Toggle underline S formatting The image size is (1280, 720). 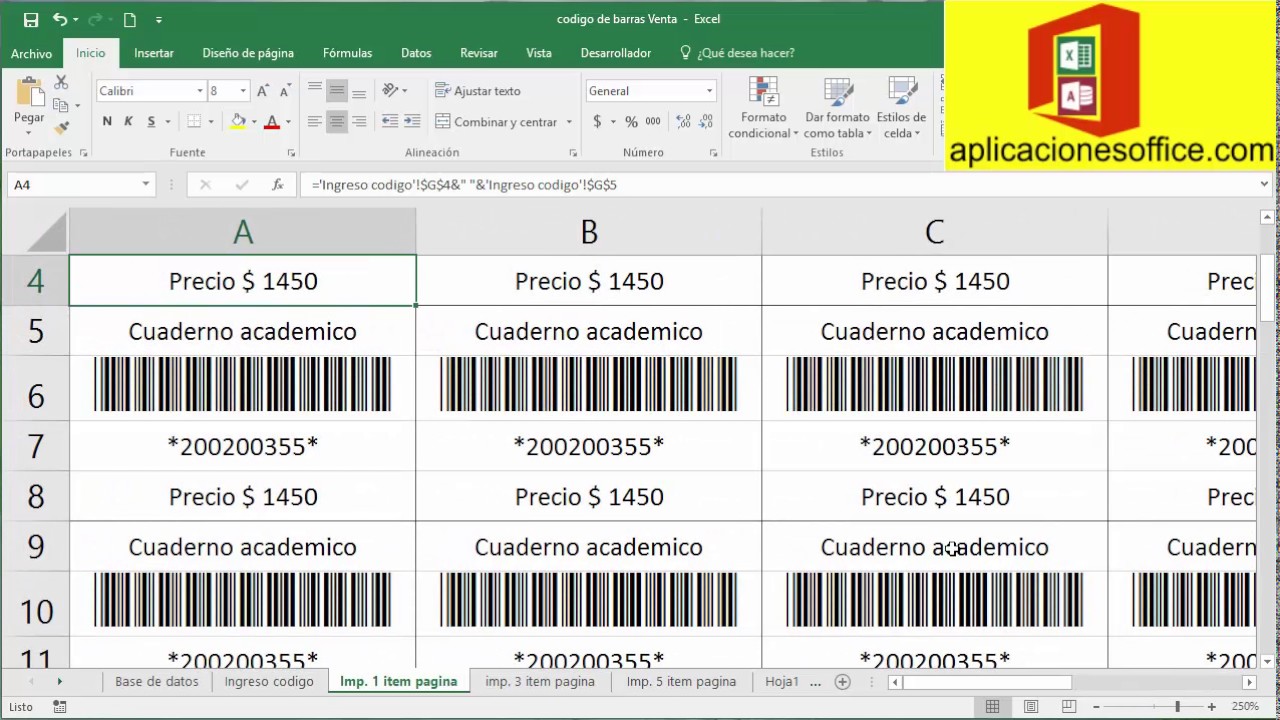151,121
